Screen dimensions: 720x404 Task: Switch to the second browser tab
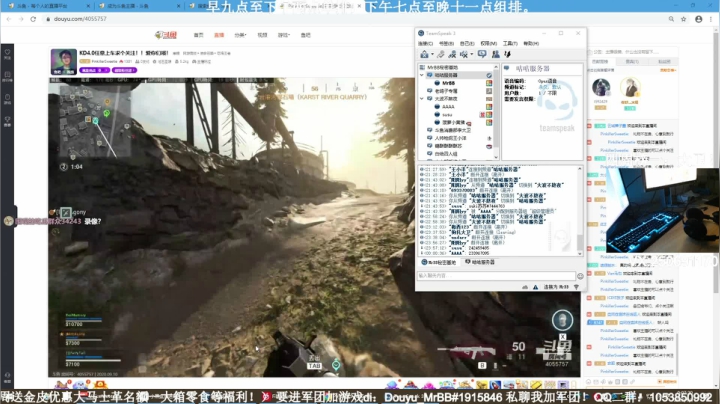[x=138, y=6]
